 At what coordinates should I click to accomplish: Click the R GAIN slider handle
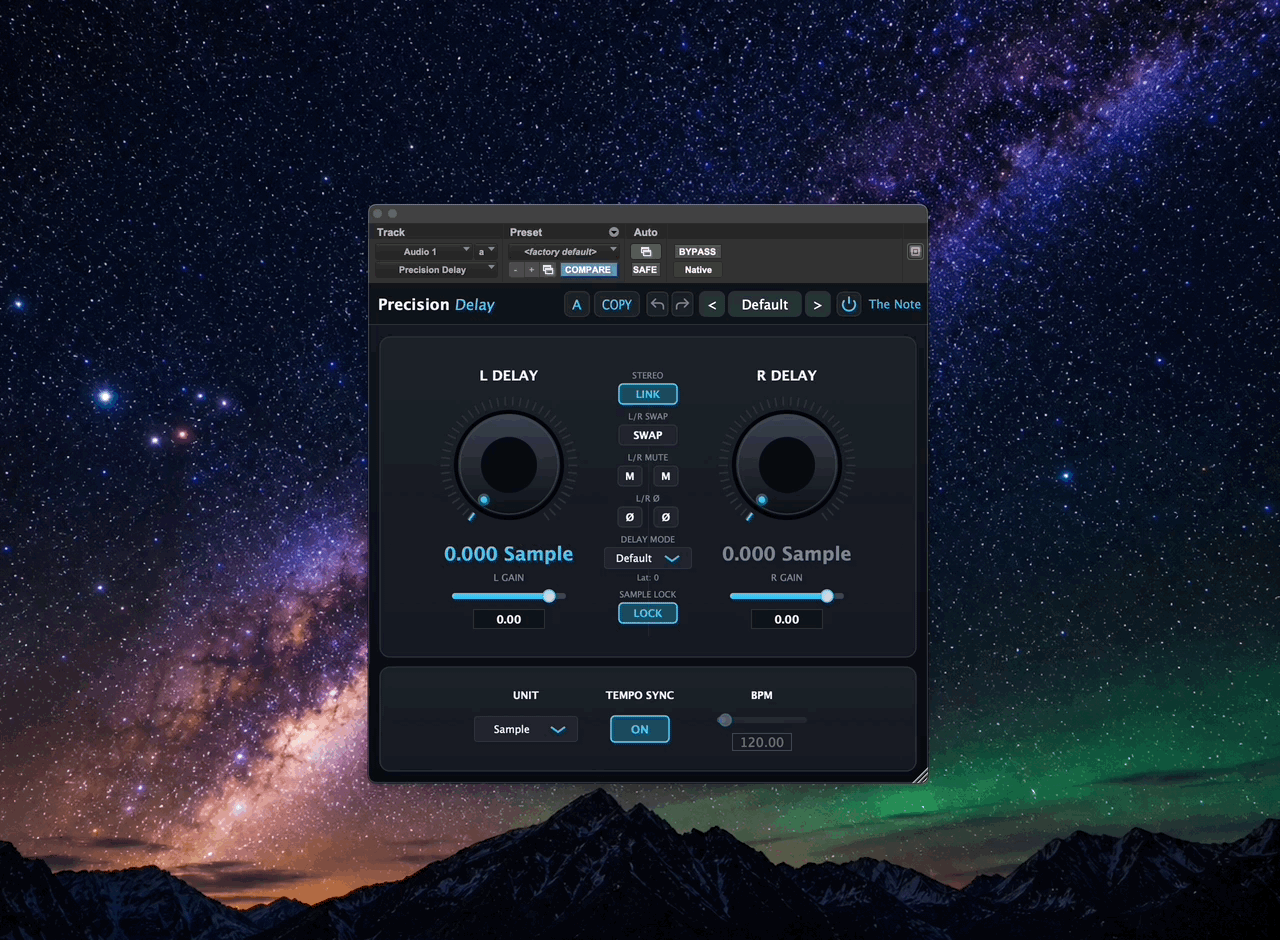click(827, 596)
